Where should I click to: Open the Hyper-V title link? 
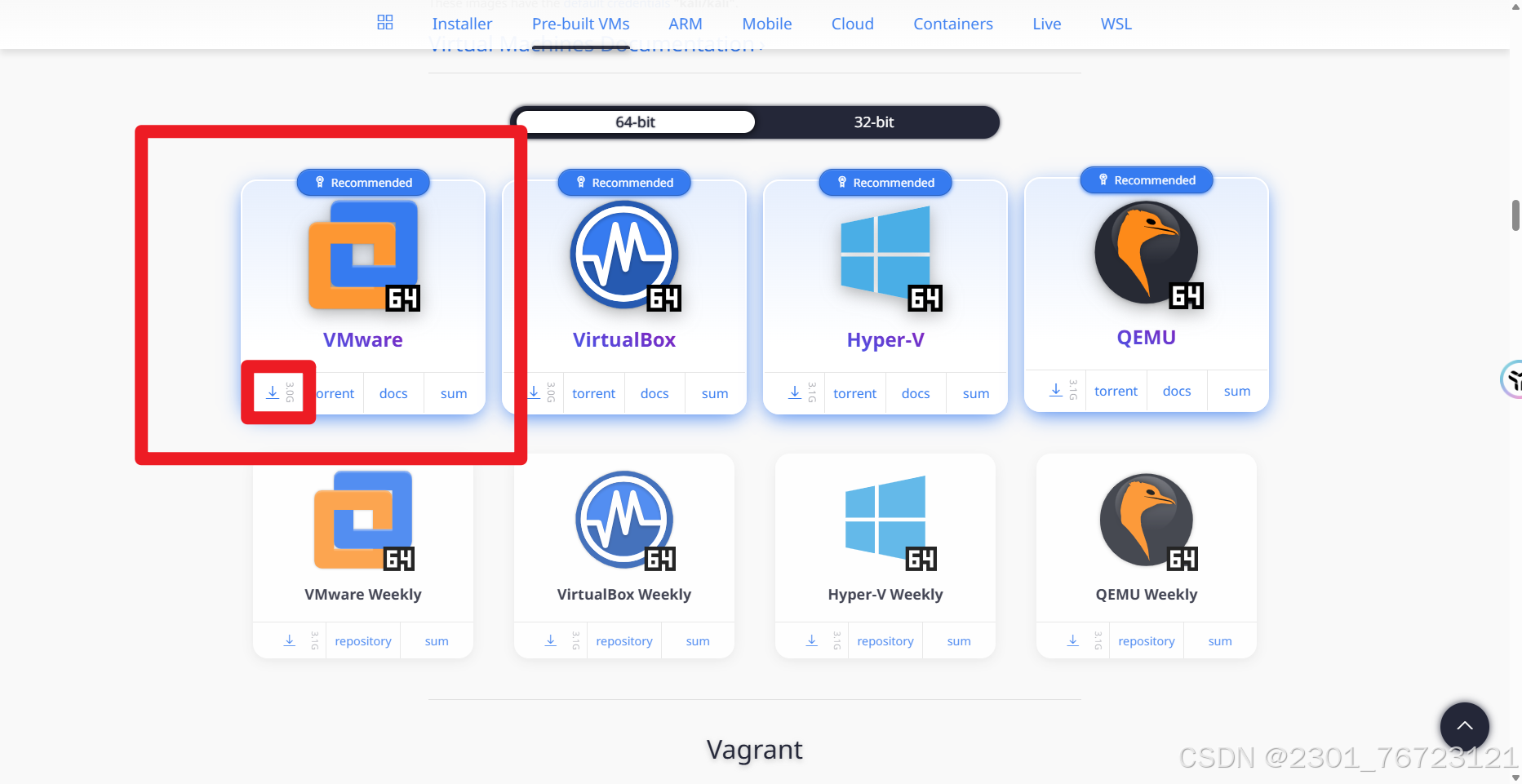pyautogui.click(x=885, y=340)
